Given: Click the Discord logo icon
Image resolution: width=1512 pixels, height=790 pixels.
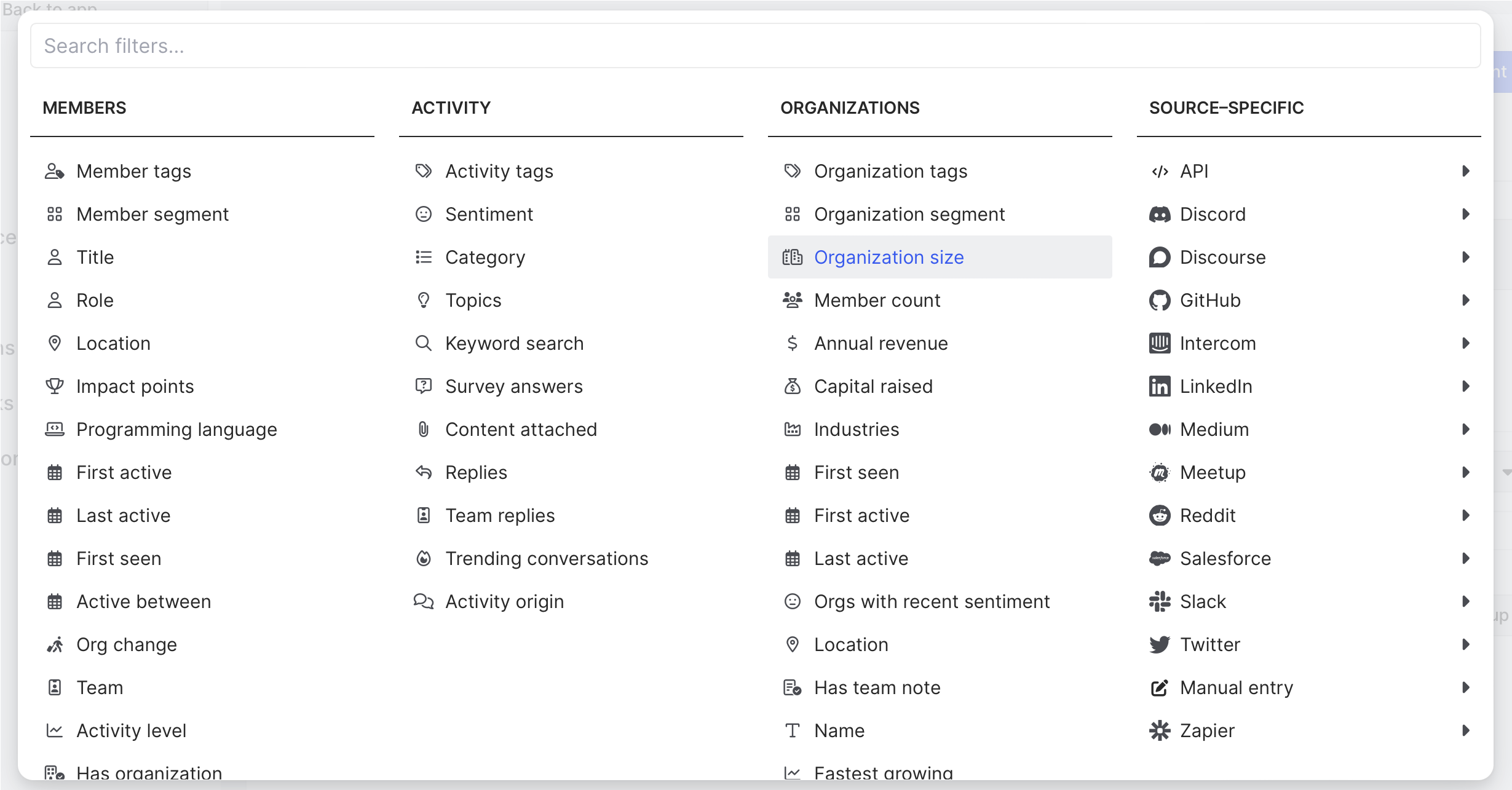Looking at the screenshot, I should pos(1160,215).
